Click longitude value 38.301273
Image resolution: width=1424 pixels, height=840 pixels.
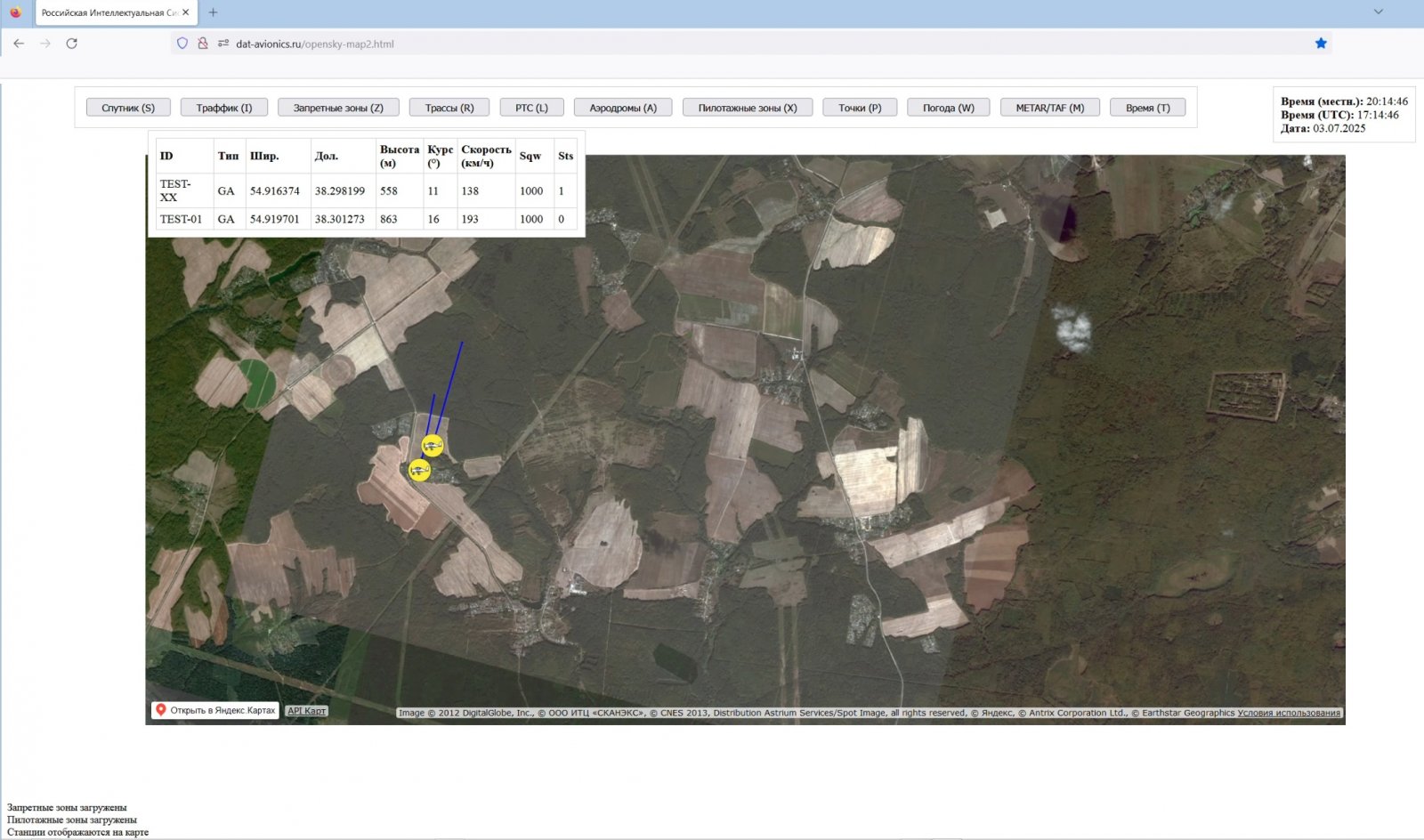[x=340, y=219]
